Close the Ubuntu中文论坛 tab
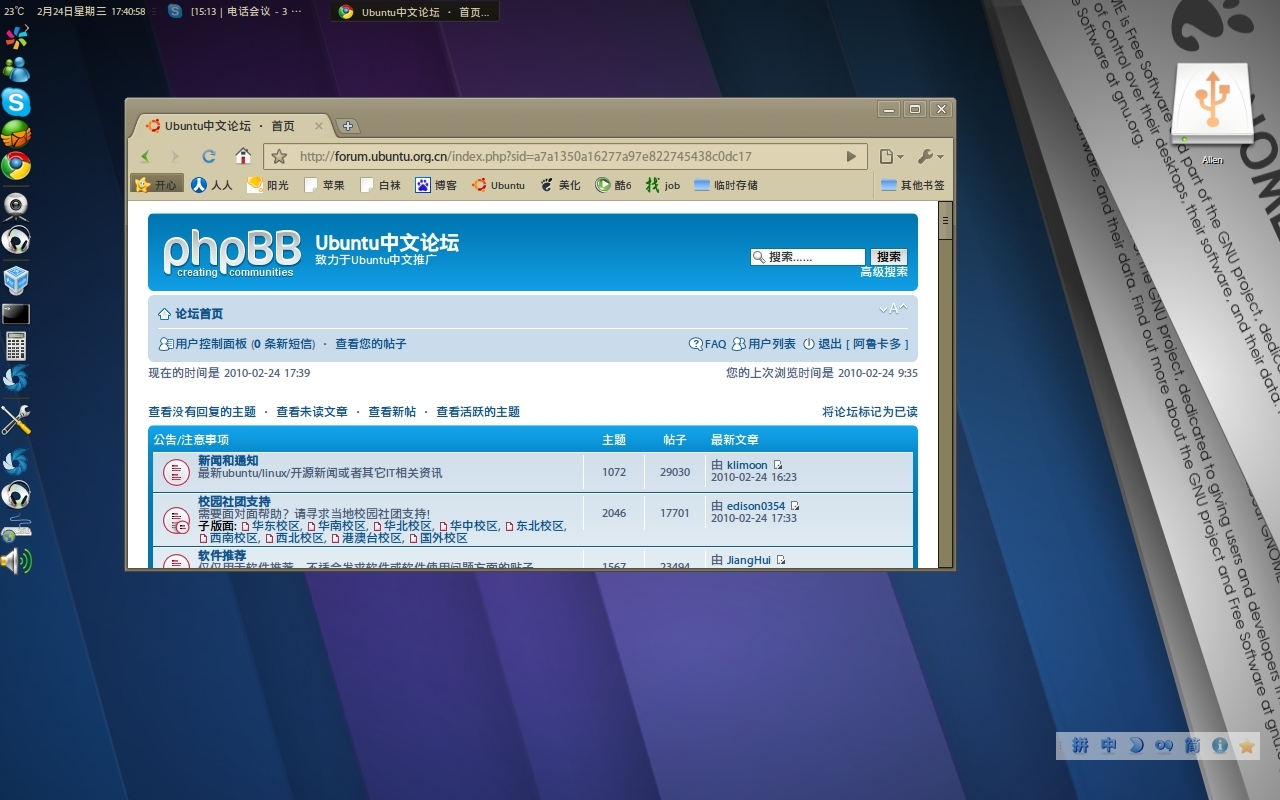This screenshot has width=1280, height=800. (x=320, y=126)
